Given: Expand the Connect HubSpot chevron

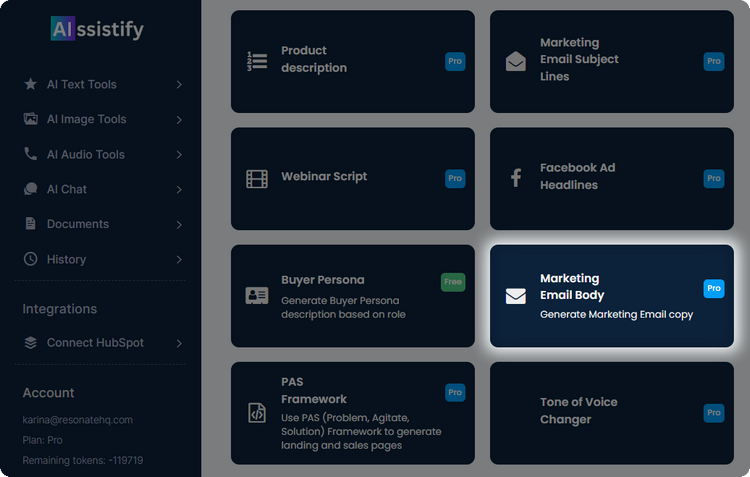Looking at the screenshot, I should pos(179,343).
